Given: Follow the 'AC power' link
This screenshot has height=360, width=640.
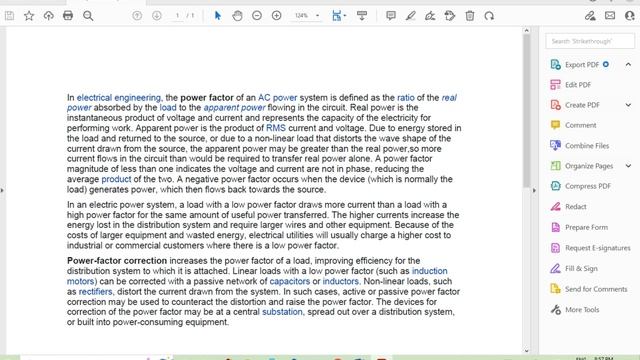Looking at the screenshot, I should point(278,98).
